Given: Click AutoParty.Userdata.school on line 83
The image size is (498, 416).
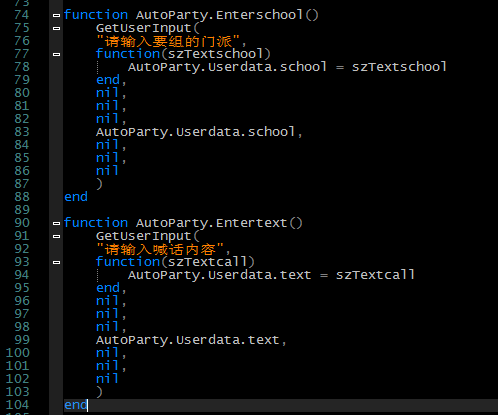Looking at the screenshot, I should pos(196,132).
